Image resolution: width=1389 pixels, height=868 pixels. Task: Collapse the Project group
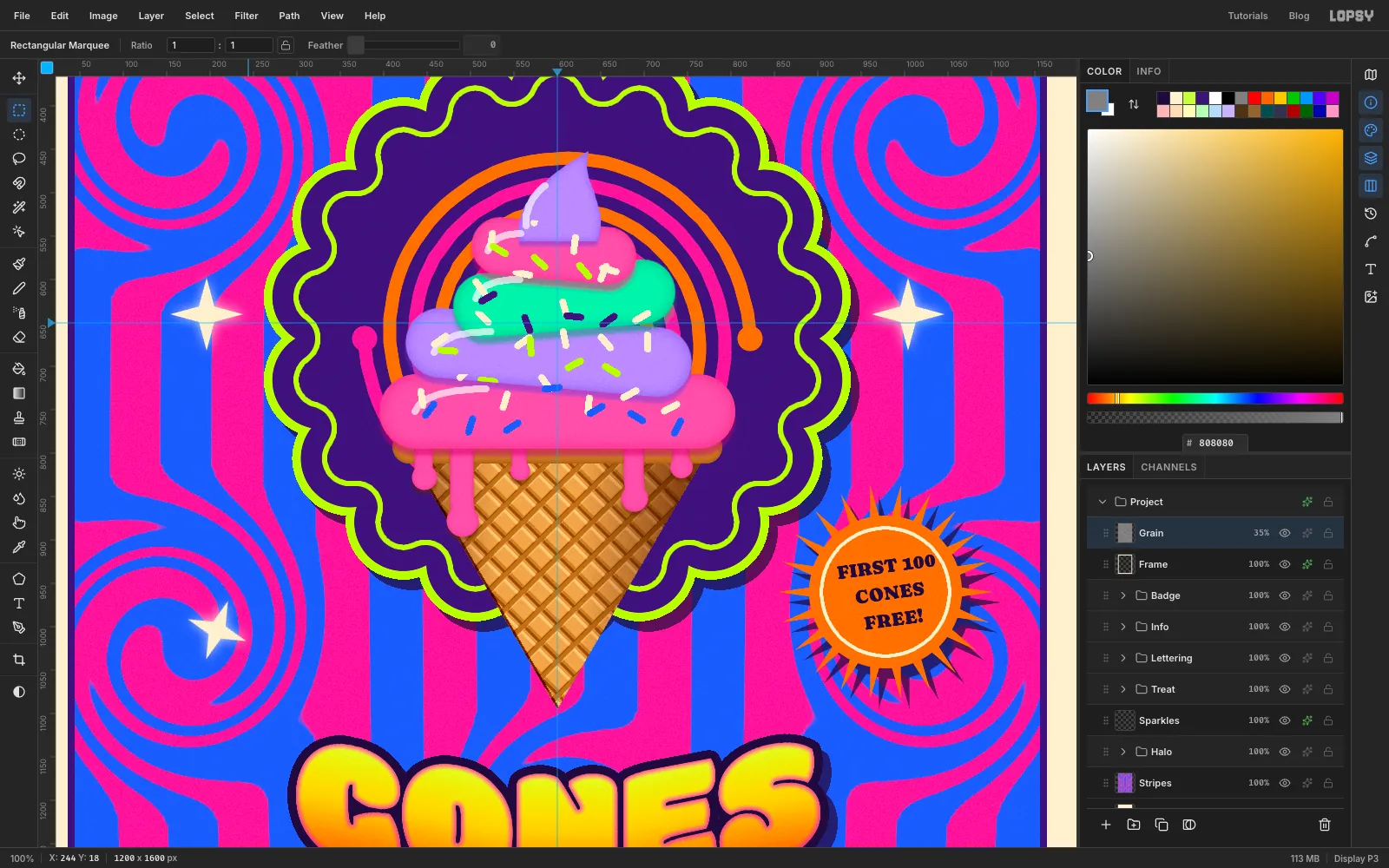click(1103, 502)
